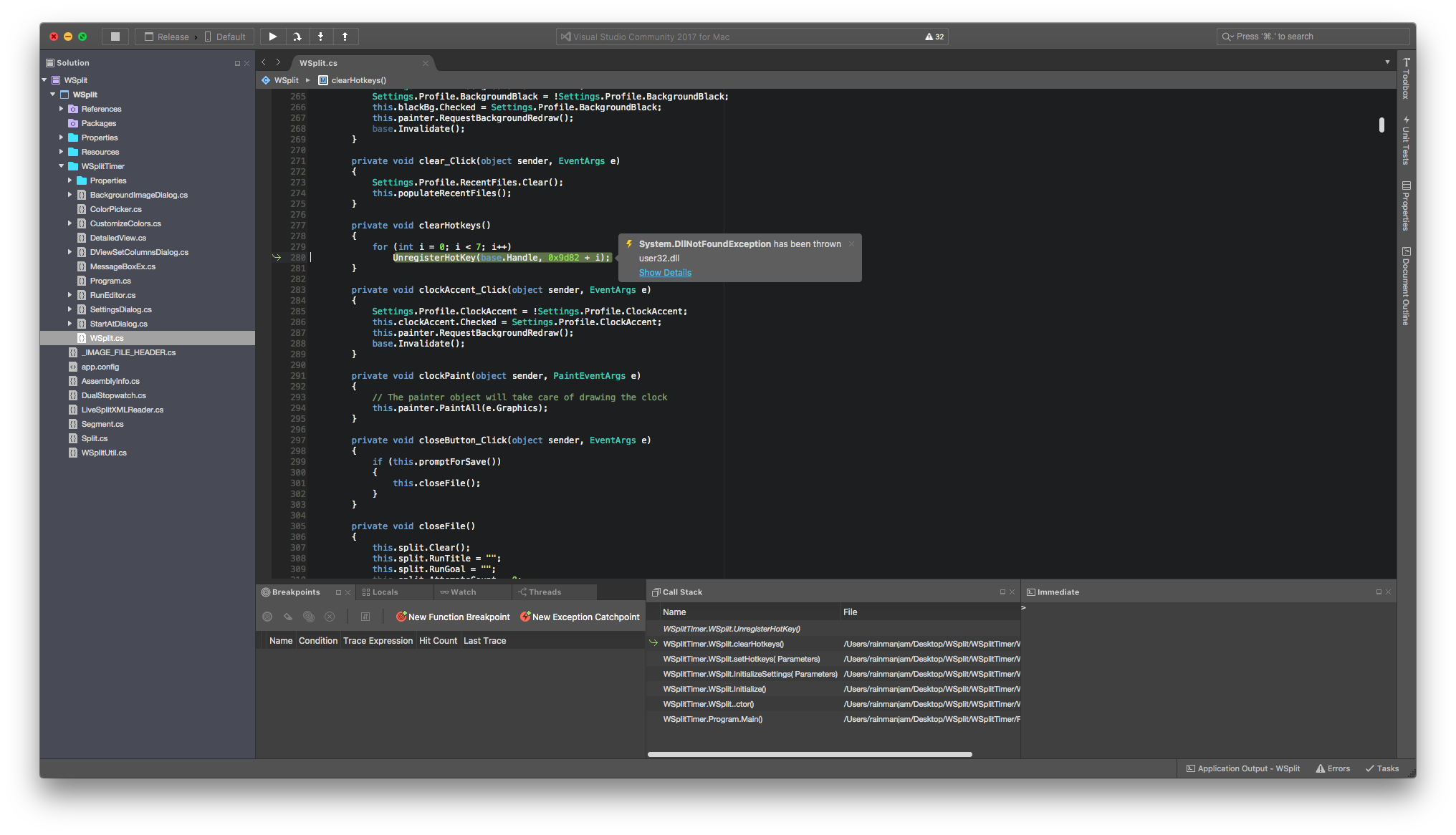Viewport: 1456px width, 835px height.
Task: Open Show Details for the DllNotFoundException
Action: coord(665,272)
